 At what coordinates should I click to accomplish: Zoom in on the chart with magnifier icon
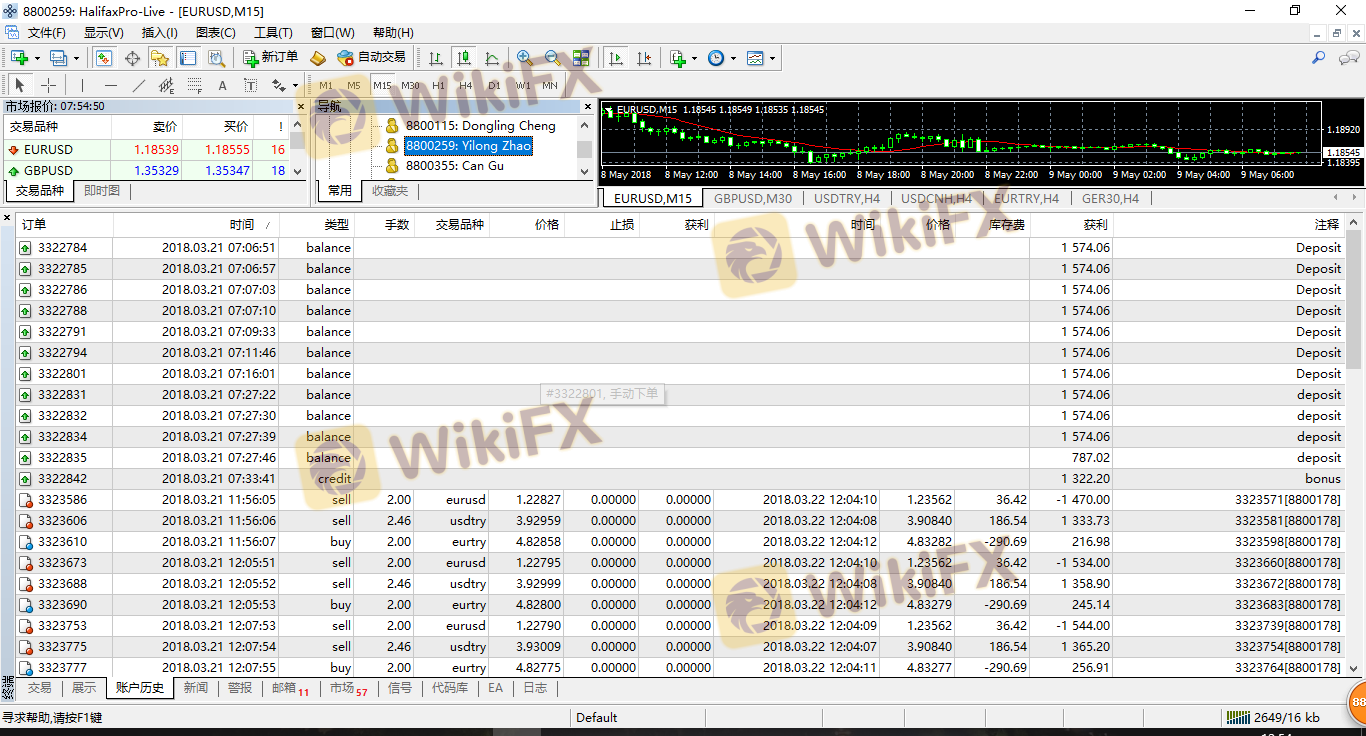(524, 58)
